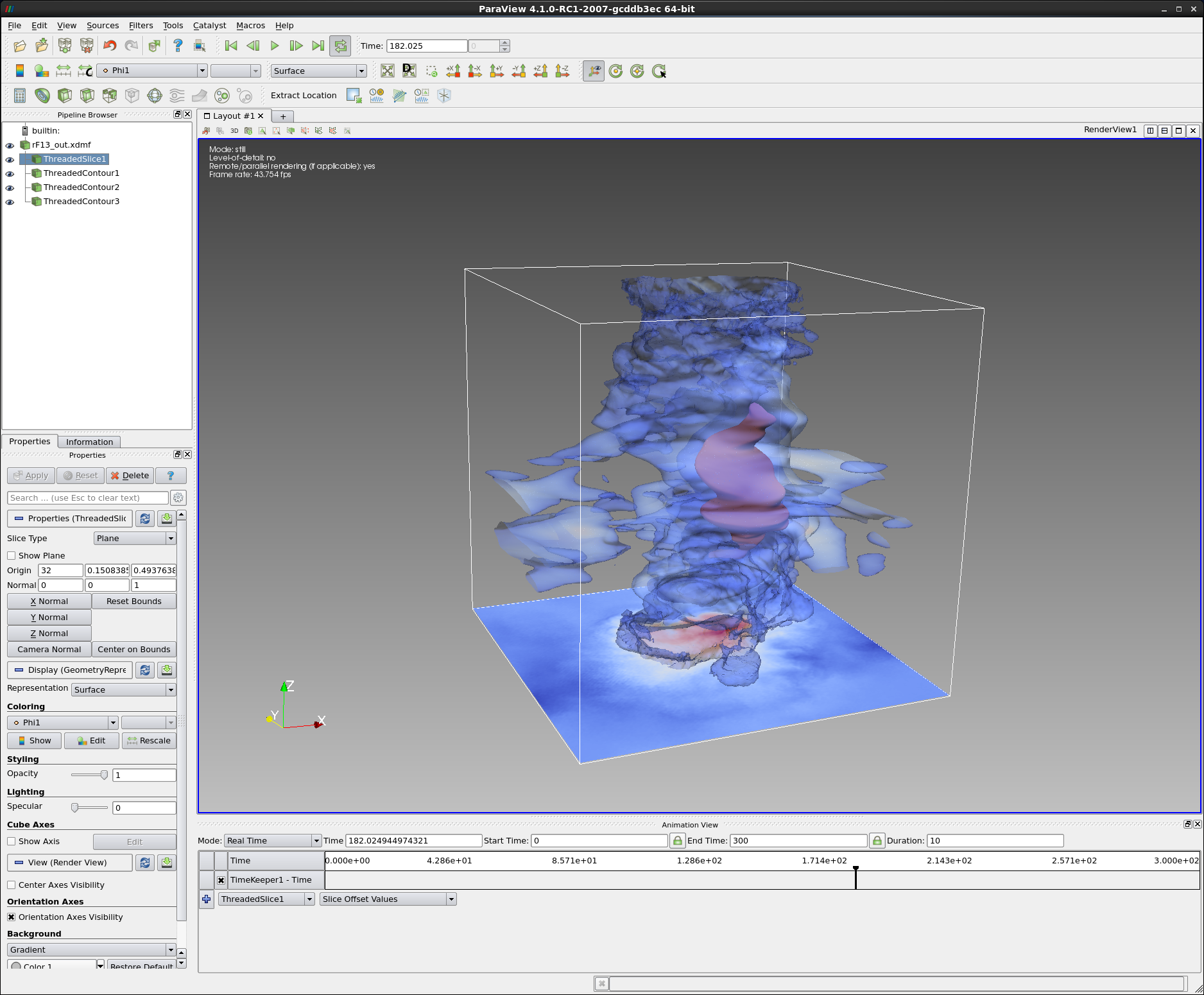Open the Surface representation dropdown in toolbar
The image size is (1204, 995).
point(318,71)
